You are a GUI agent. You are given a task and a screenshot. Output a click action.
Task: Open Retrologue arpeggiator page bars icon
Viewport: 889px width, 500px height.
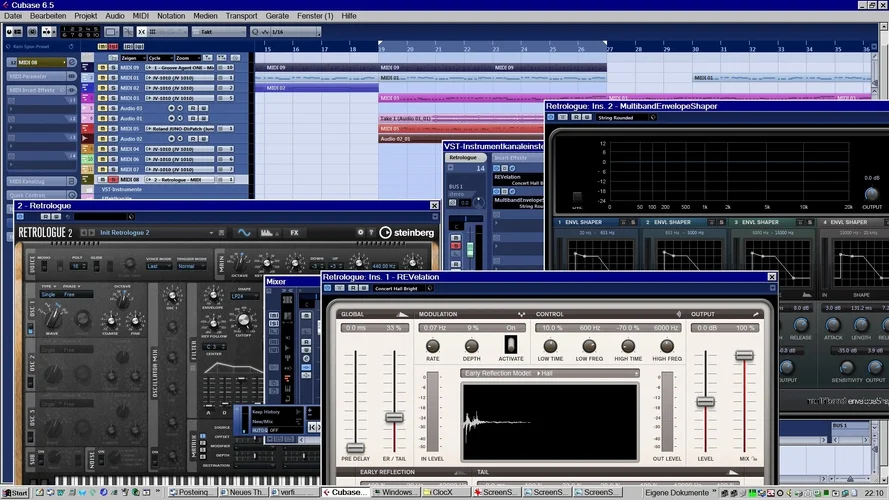click(266, 232)
